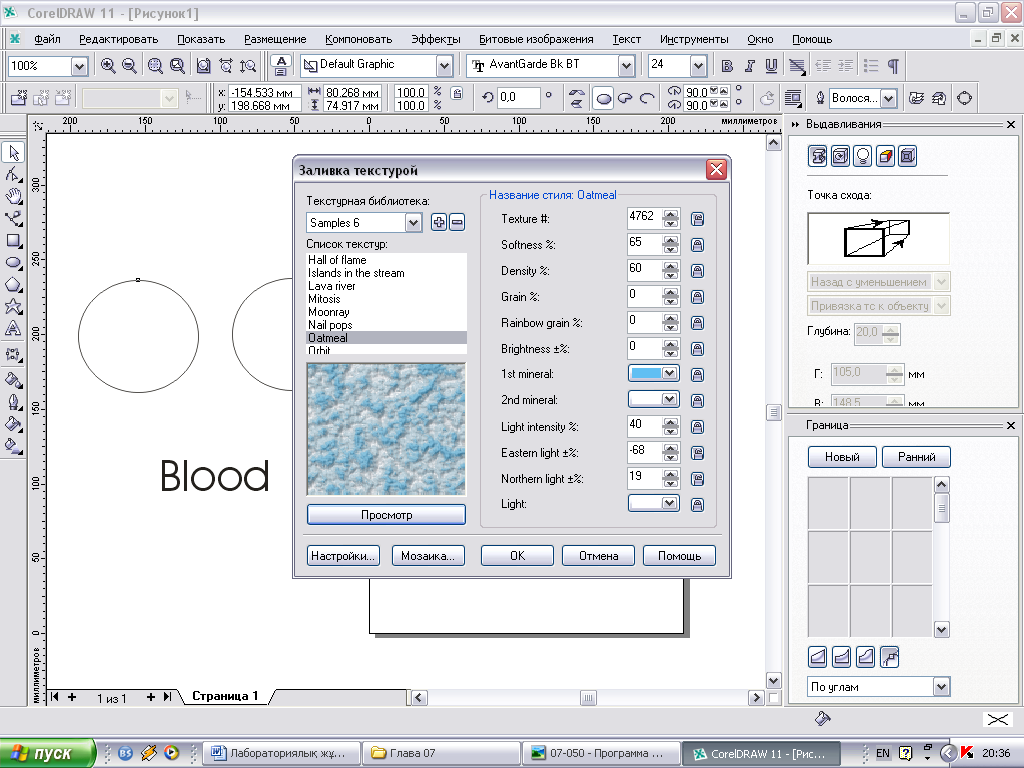Click the horizontal scrollbar thumb of canvas
1024x768 pixels.
coord(588,698)
